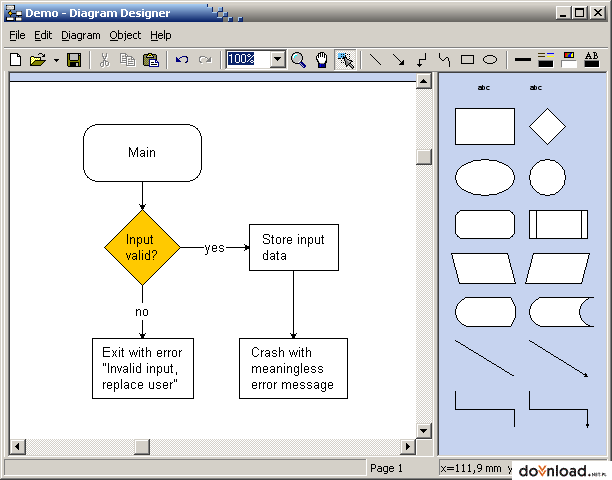Select the Crash with meaningless error box
612x480 pixels.
[x=294, y=368]
